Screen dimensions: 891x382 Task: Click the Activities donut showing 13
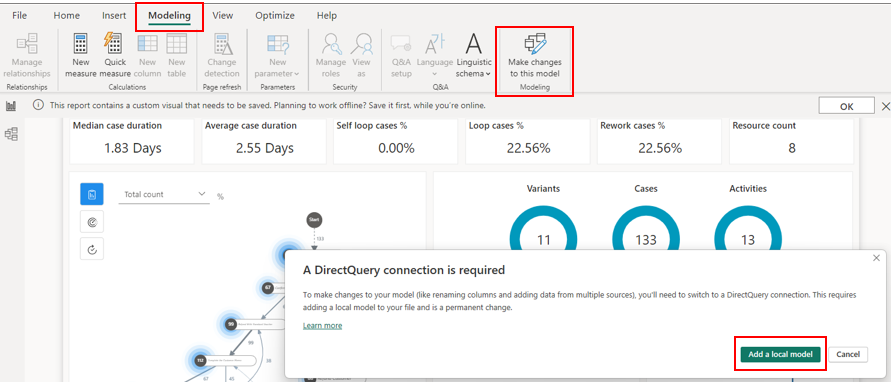[x=748, y=239]
